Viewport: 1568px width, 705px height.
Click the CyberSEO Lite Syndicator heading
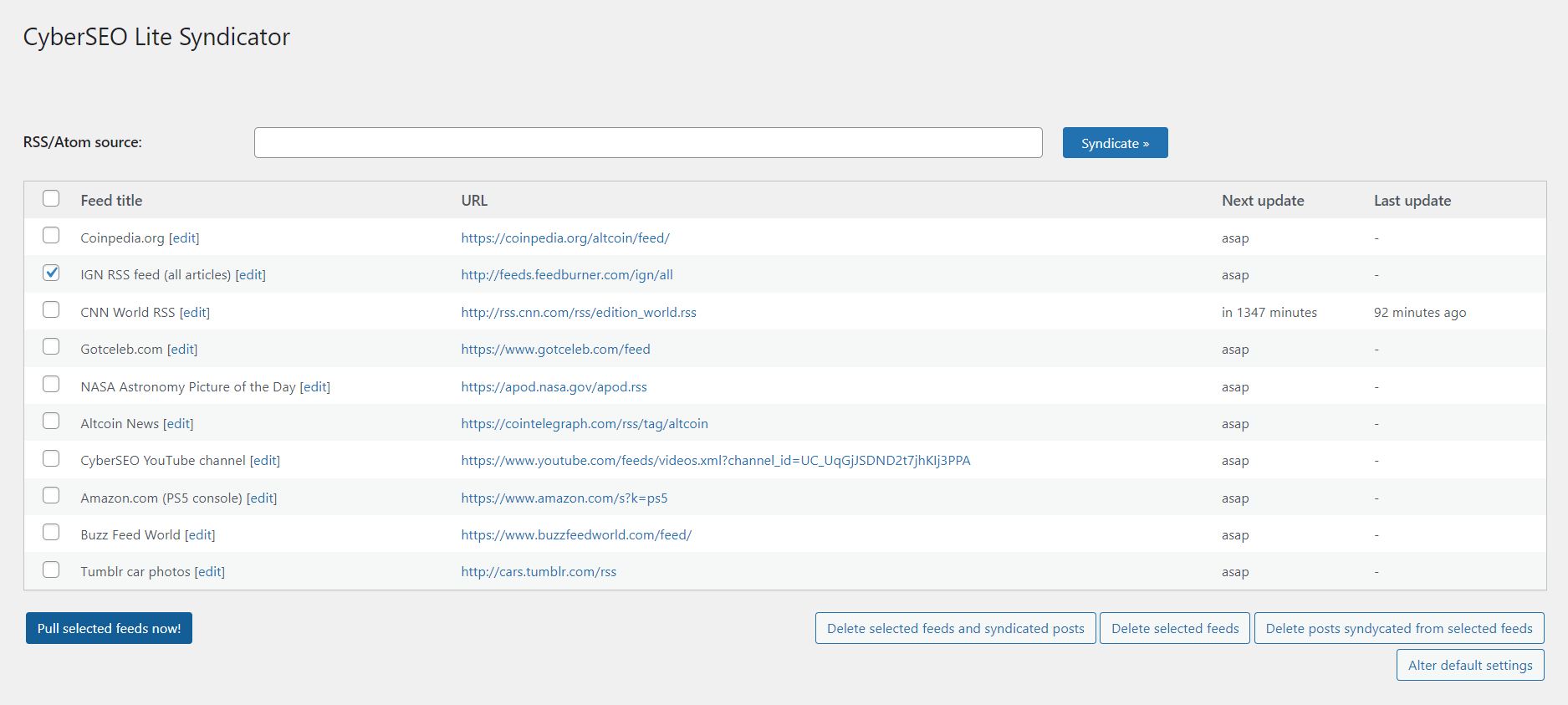pos(156,37)
